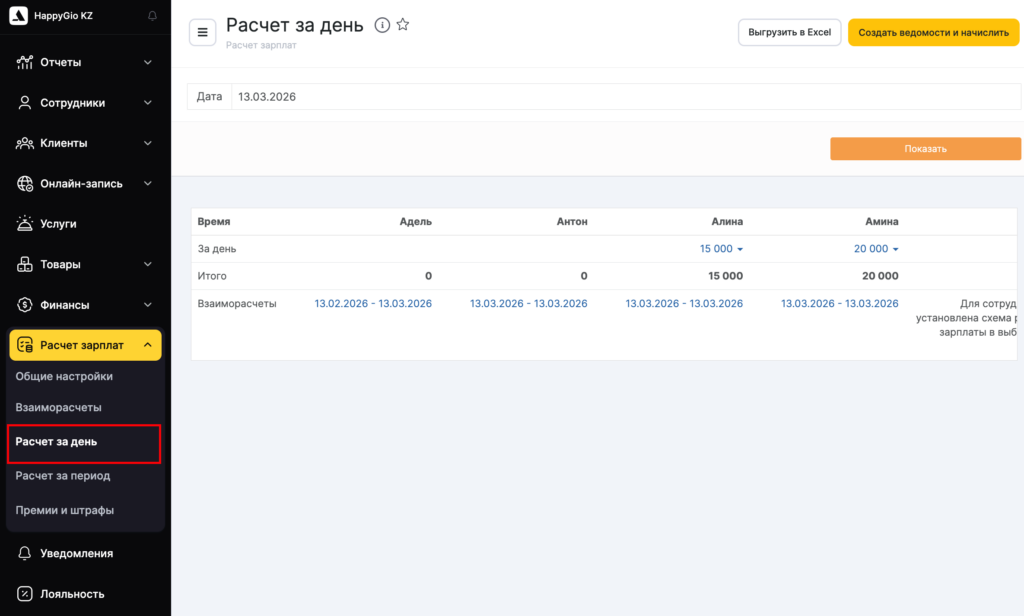Screen dimensions: 1024x616
Task: Click the info icon beside page title
Action: coord(382,25)
